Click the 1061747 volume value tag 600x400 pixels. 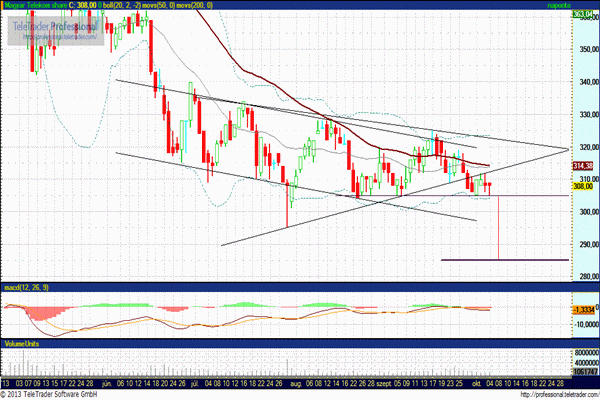(585, 372)
